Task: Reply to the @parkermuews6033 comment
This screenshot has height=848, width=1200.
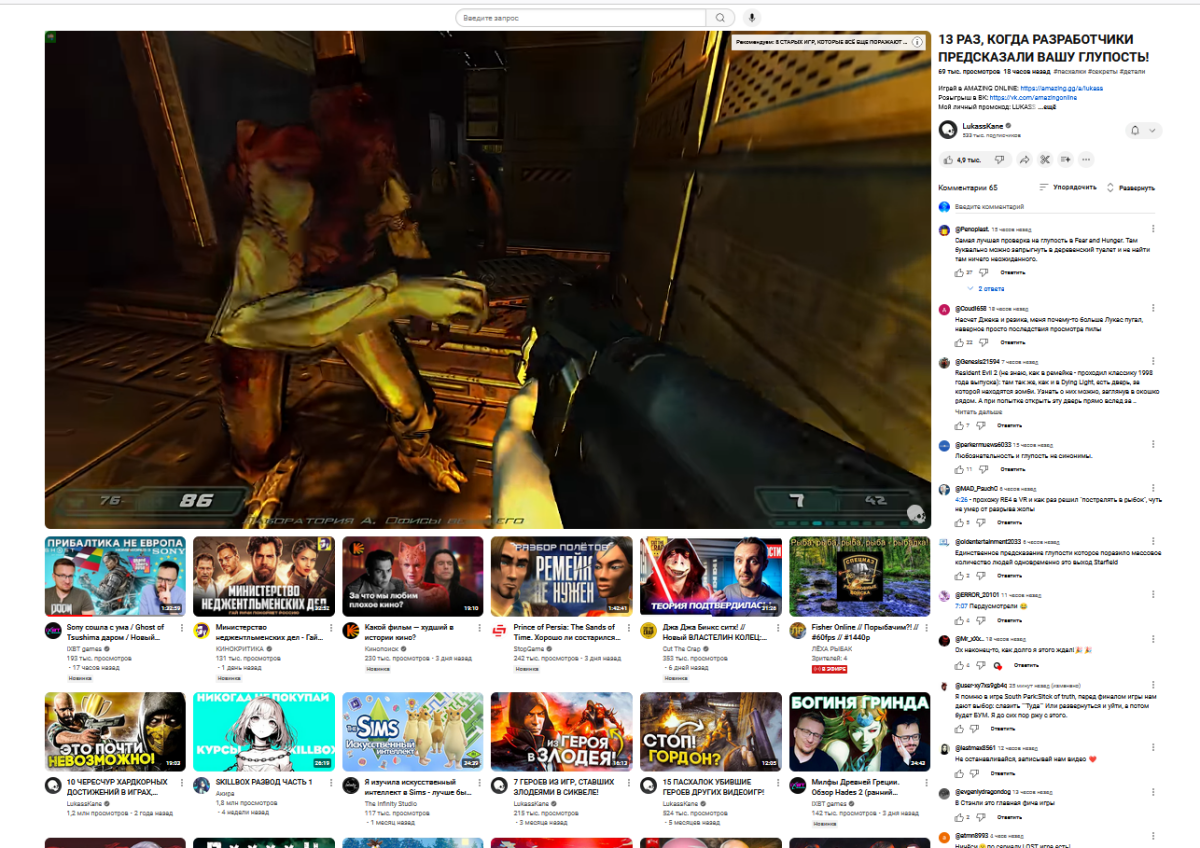Action: 1012,469
